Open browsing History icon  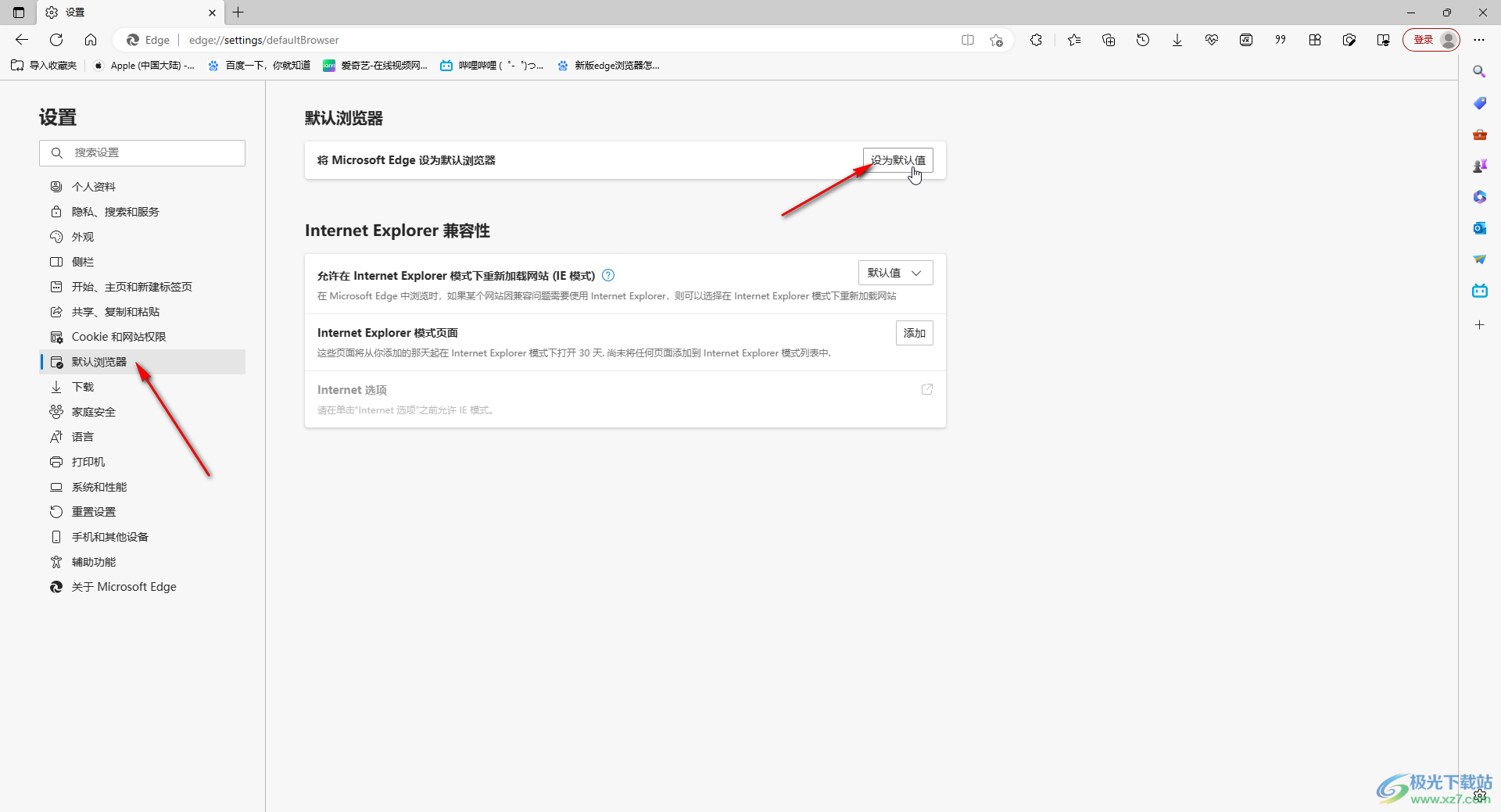[1143, 40]
